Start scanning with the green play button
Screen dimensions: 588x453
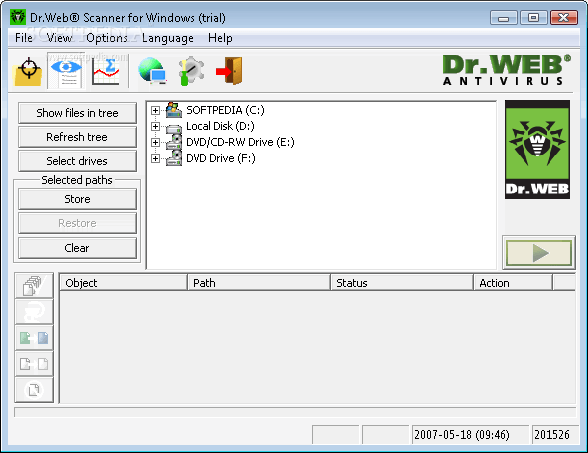click(538, 253)
